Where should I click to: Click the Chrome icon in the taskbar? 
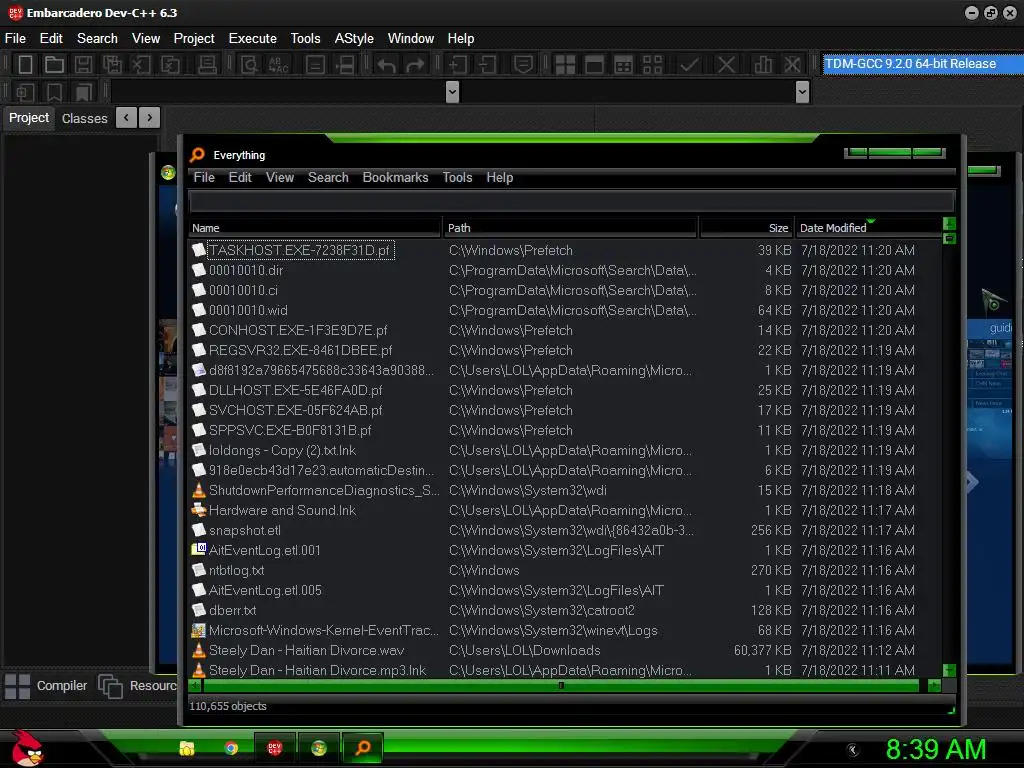(231, 747)
